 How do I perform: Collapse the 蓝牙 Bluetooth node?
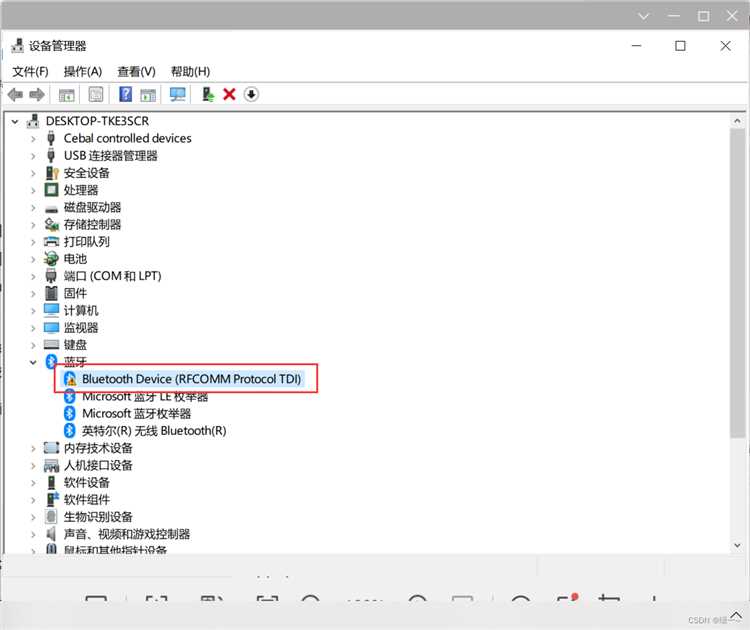point(33,362)
